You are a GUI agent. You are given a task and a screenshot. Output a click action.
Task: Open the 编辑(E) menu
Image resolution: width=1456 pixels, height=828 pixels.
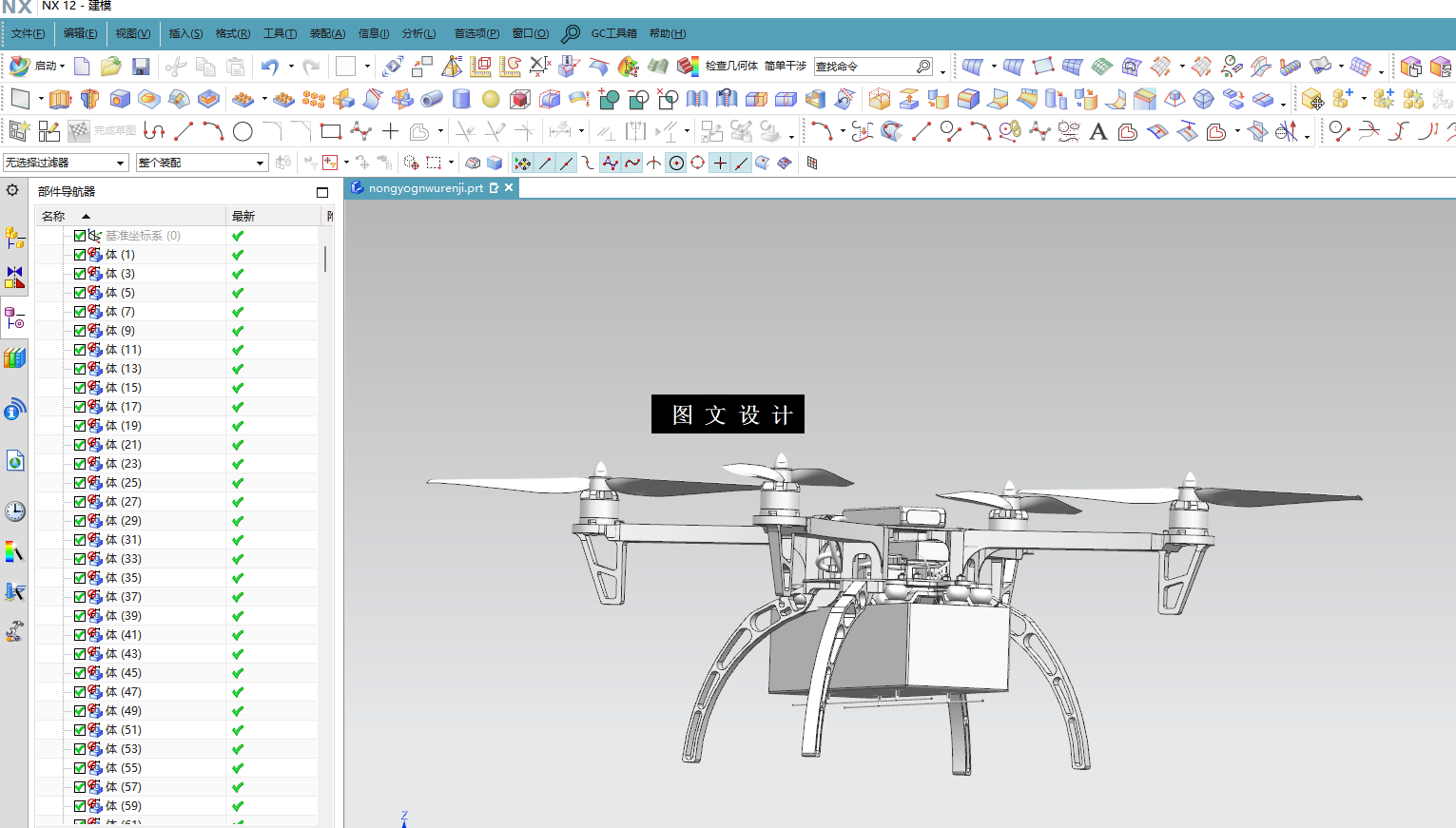(80, 33)
